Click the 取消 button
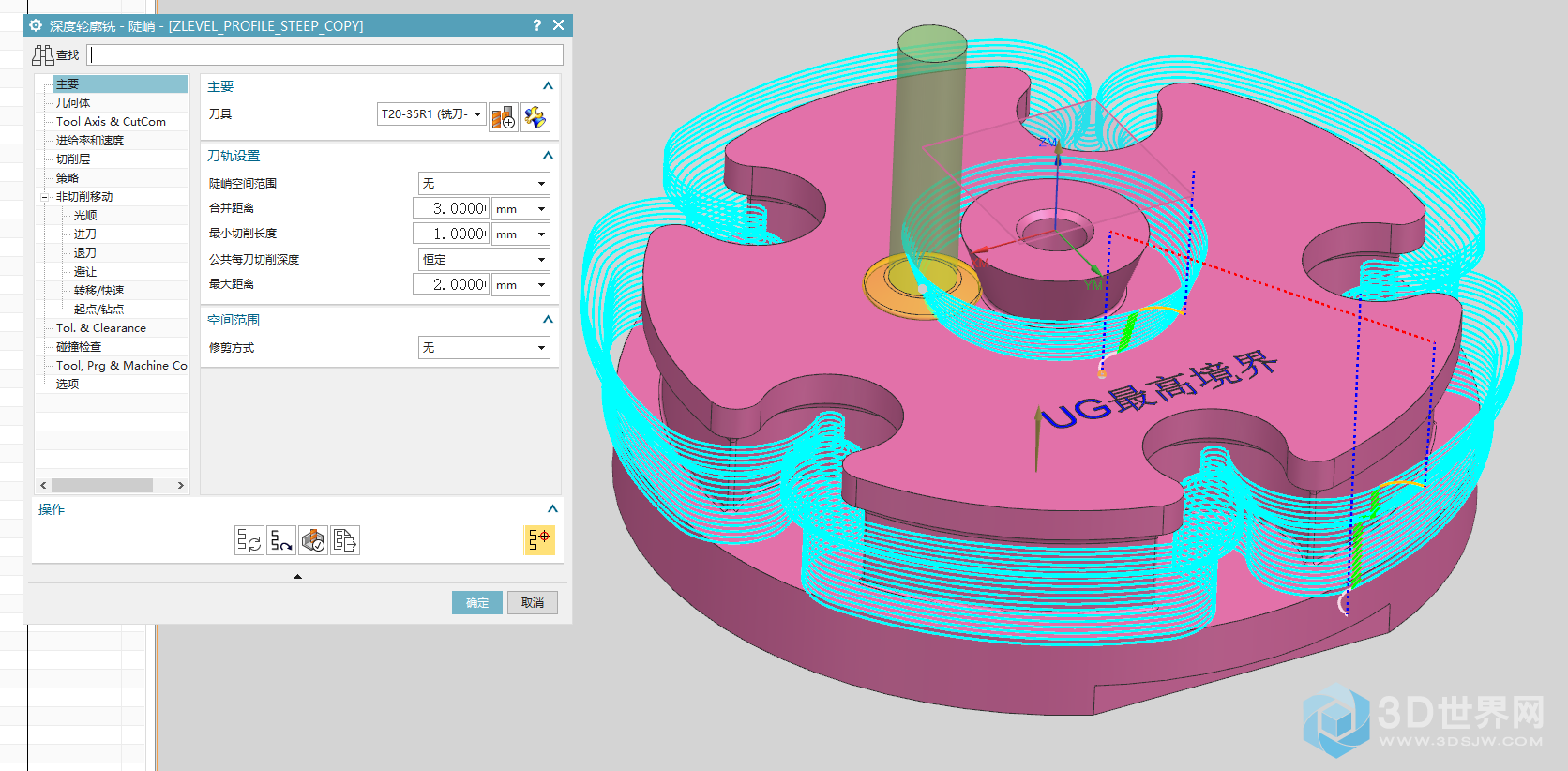1568x771 pixels. tap(533, 602)
